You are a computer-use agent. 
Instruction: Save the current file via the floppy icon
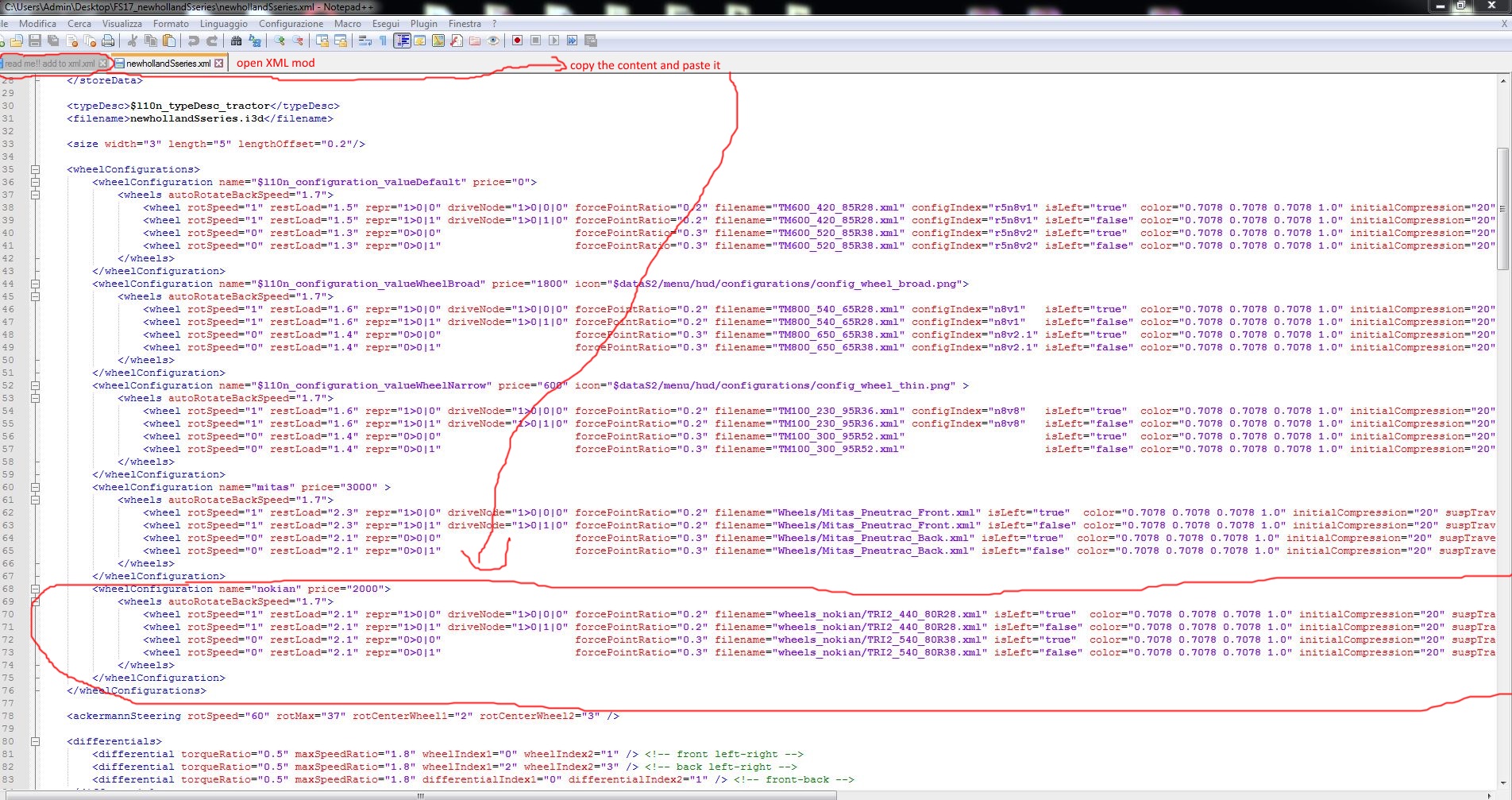coord(35,41)
